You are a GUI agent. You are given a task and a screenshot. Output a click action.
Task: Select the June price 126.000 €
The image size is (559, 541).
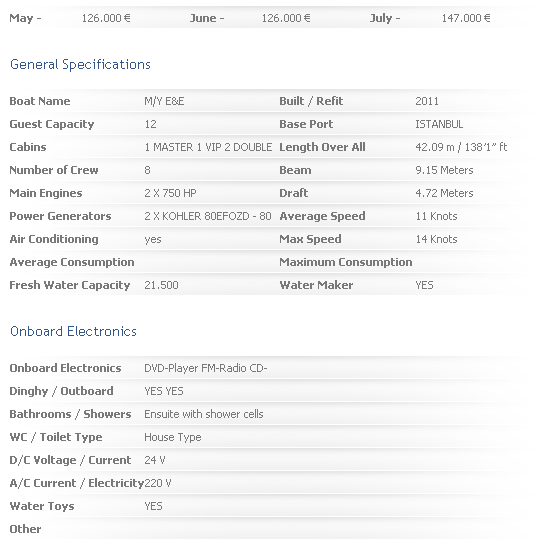point(286,18)
